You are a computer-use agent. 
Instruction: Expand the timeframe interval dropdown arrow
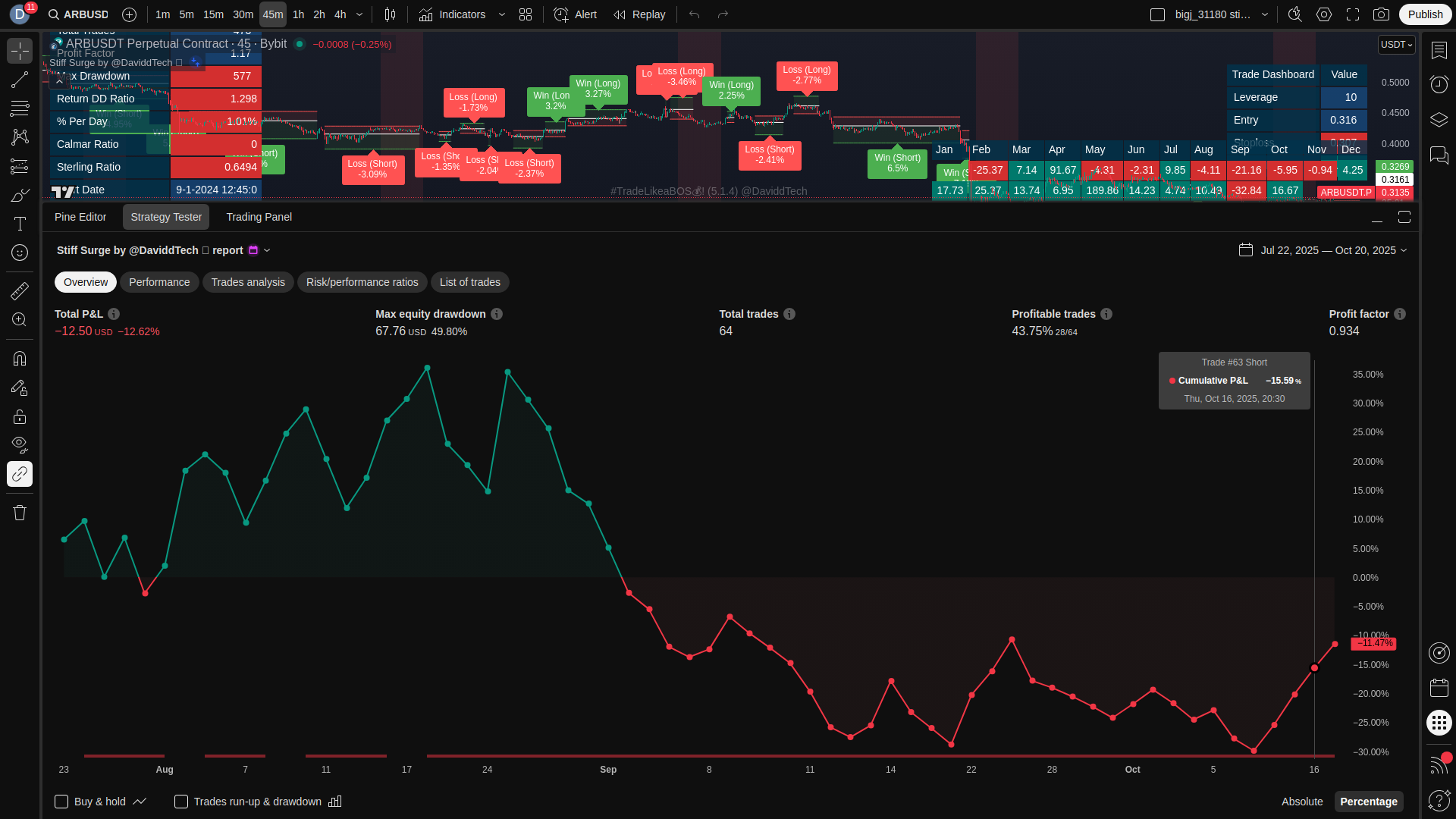pos(359,14)
